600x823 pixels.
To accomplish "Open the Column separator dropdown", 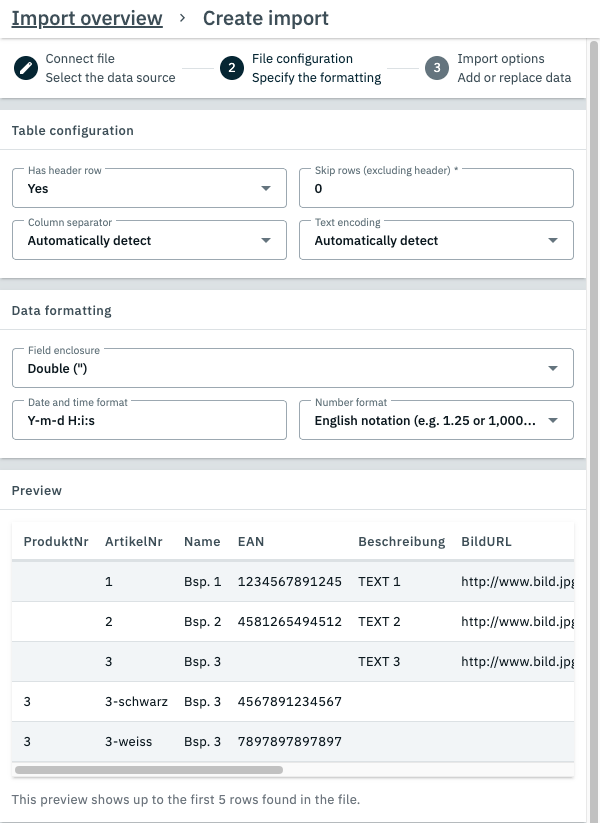I will 149,240.
